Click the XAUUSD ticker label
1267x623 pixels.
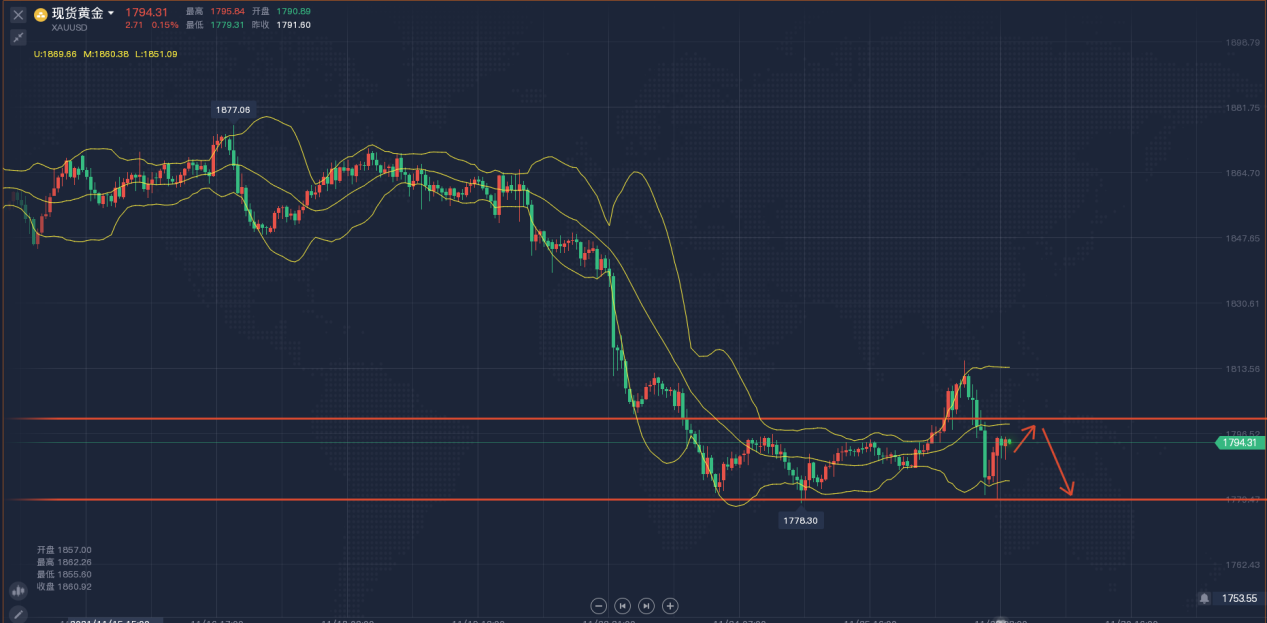click(x=69, y=28)
